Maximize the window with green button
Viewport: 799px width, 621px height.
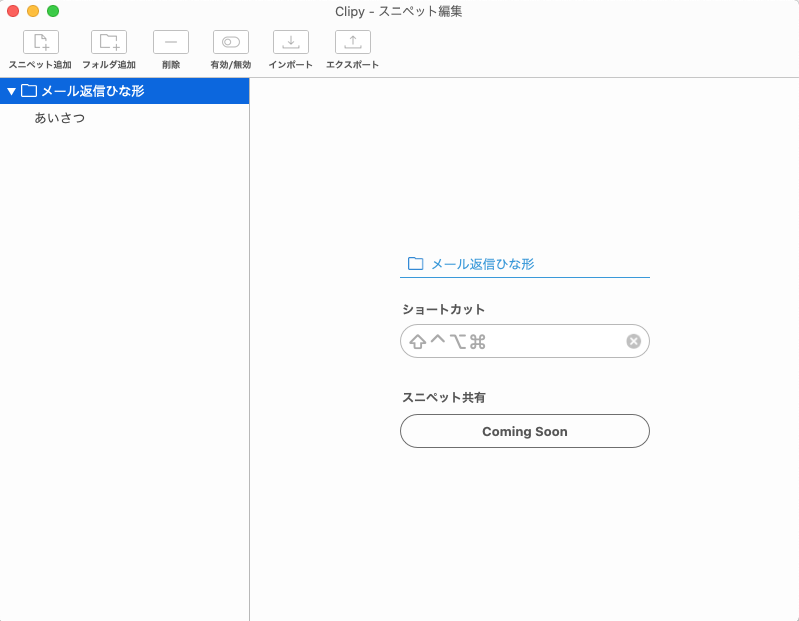coord(53,11)
